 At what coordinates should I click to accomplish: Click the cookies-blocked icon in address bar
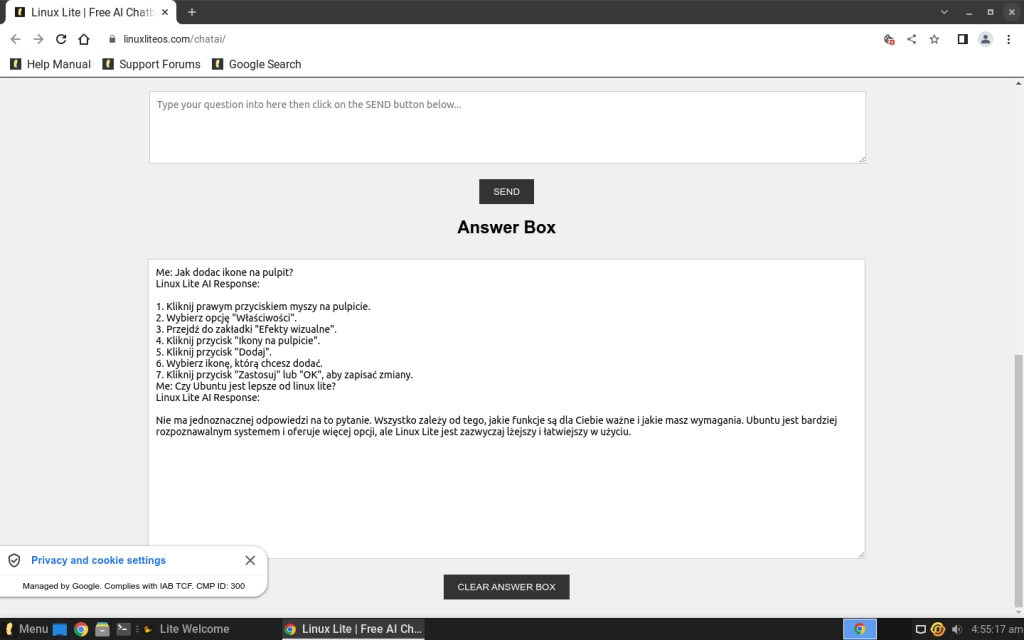889,39
